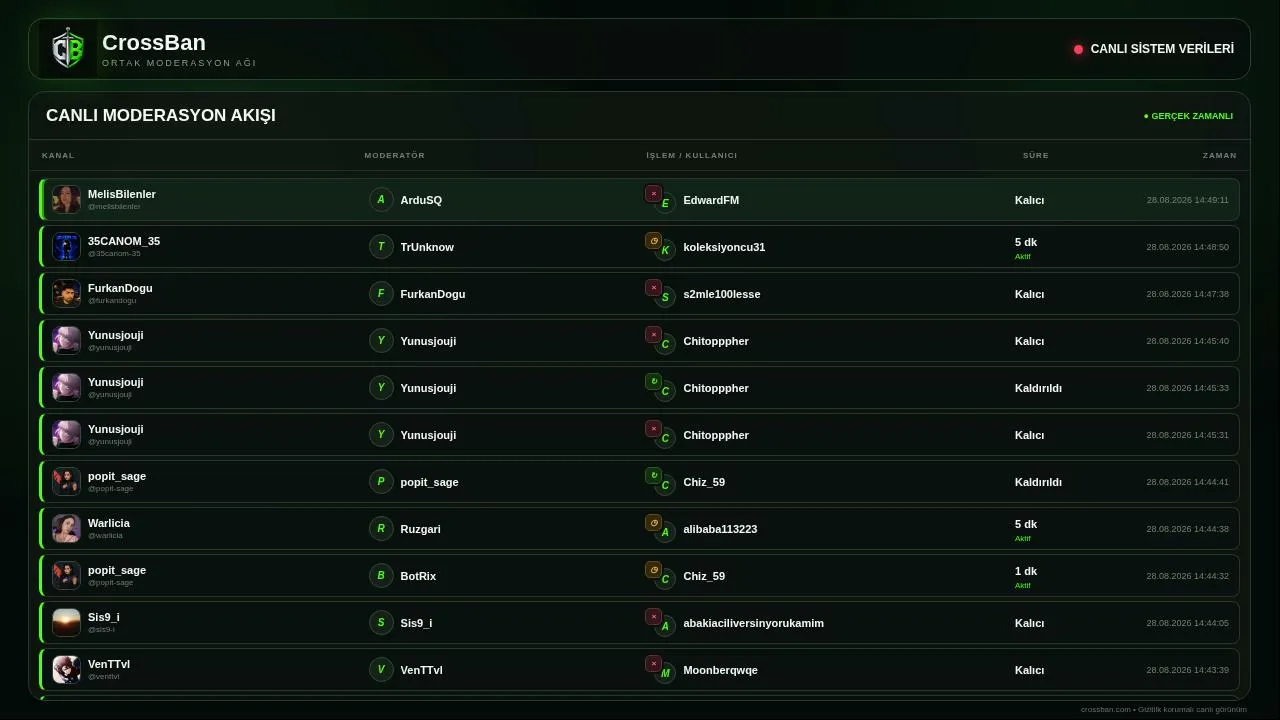Select the Sis9_i sunset avatar
Image resolution: width=1280 pixels, height=720 pixels.
point(66,623)
